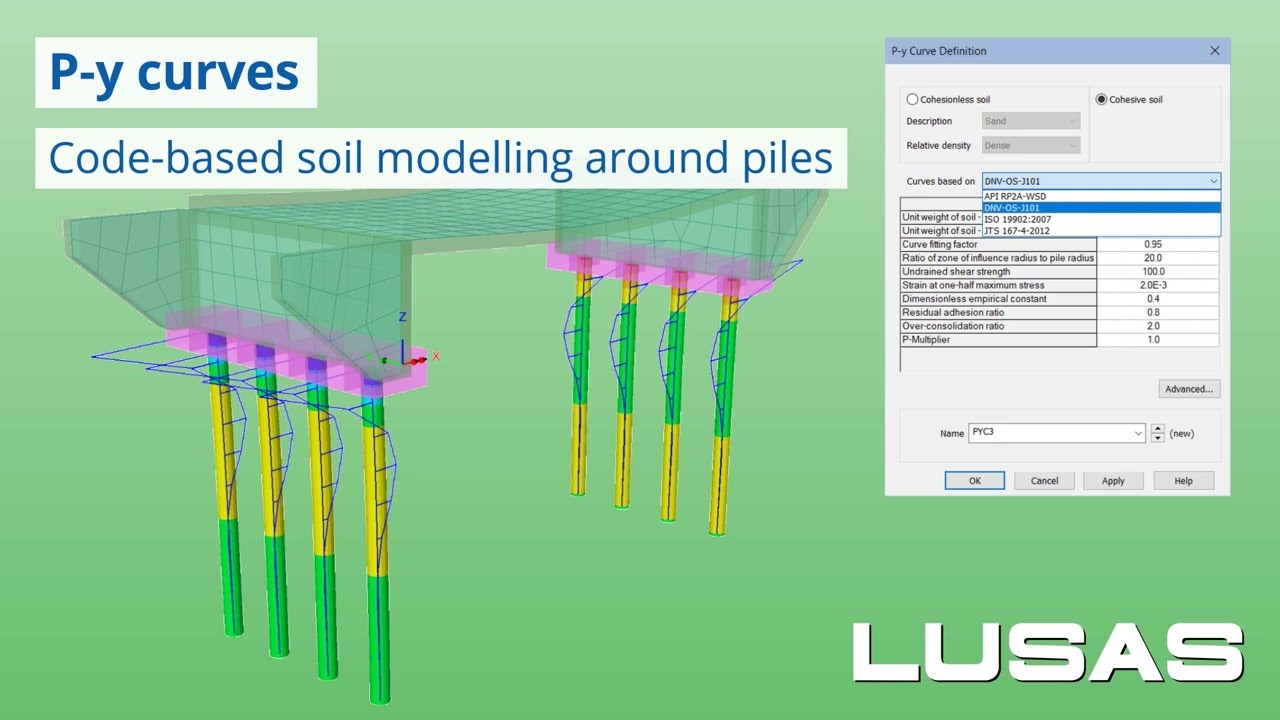The image size is (1280, 720).
Task: Edit the Curve fitting factor value 0.95
Action: click(x=1158, y=244)
